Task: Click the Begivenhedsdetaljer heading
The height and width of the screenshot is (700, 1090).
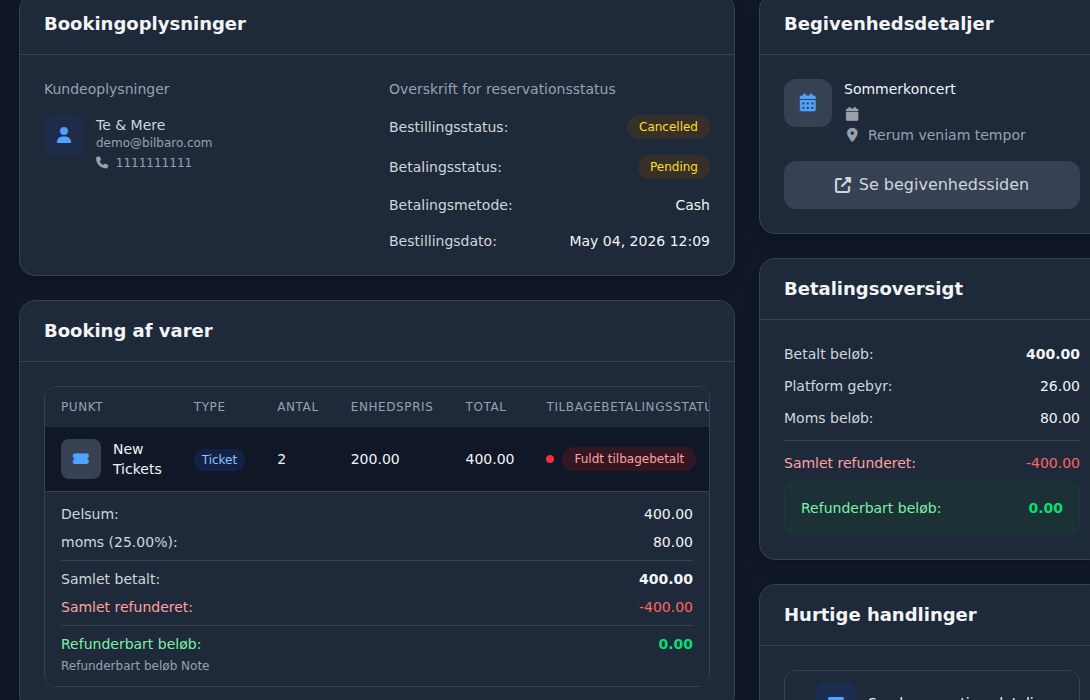Action: [889, 24]
